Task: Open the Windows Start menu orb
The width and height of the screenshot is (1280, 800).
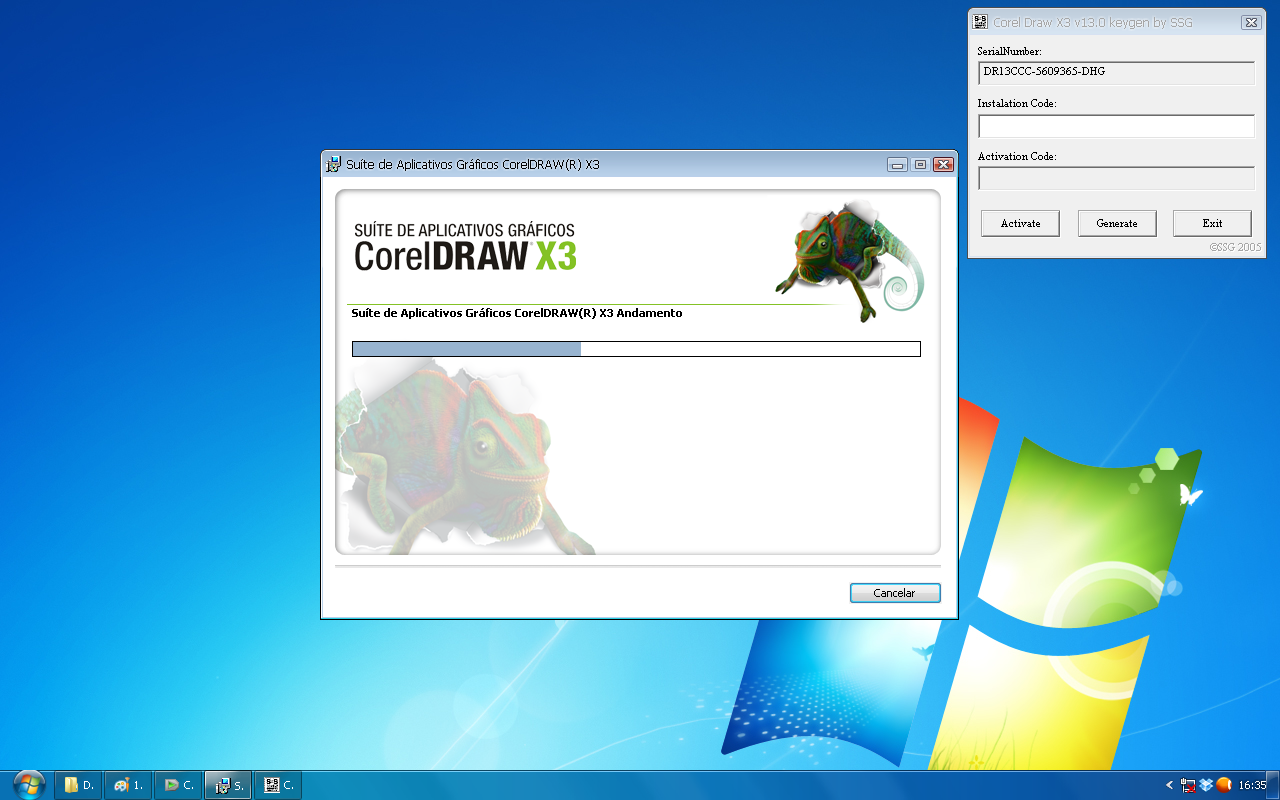Action: coord(29,785)
